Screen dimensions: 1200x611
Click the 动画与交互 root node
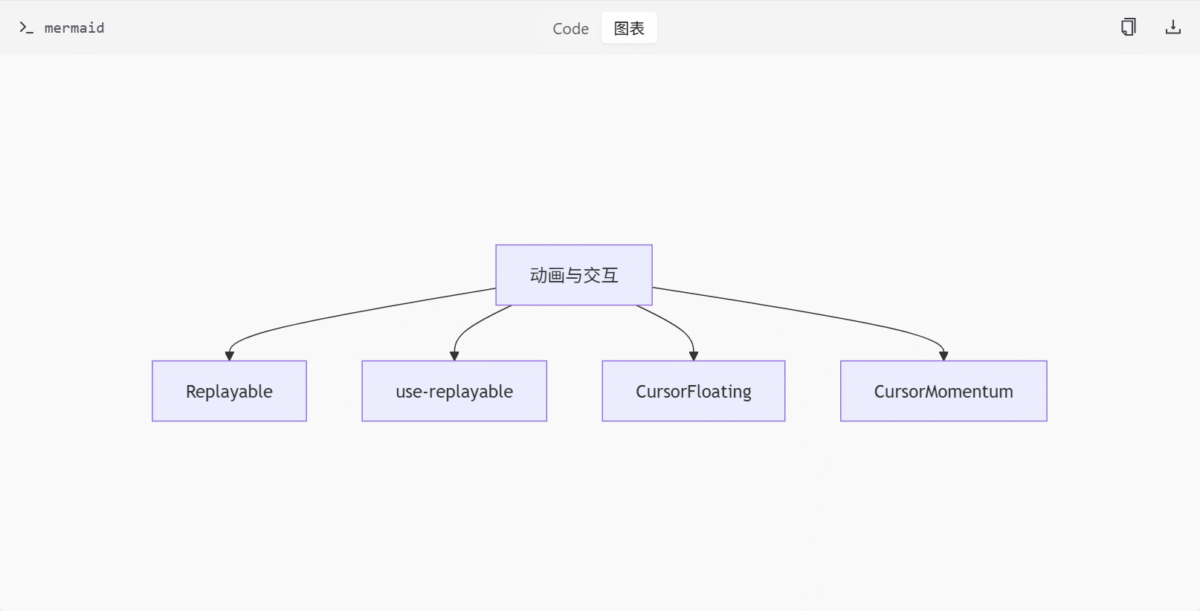(574, 275)
